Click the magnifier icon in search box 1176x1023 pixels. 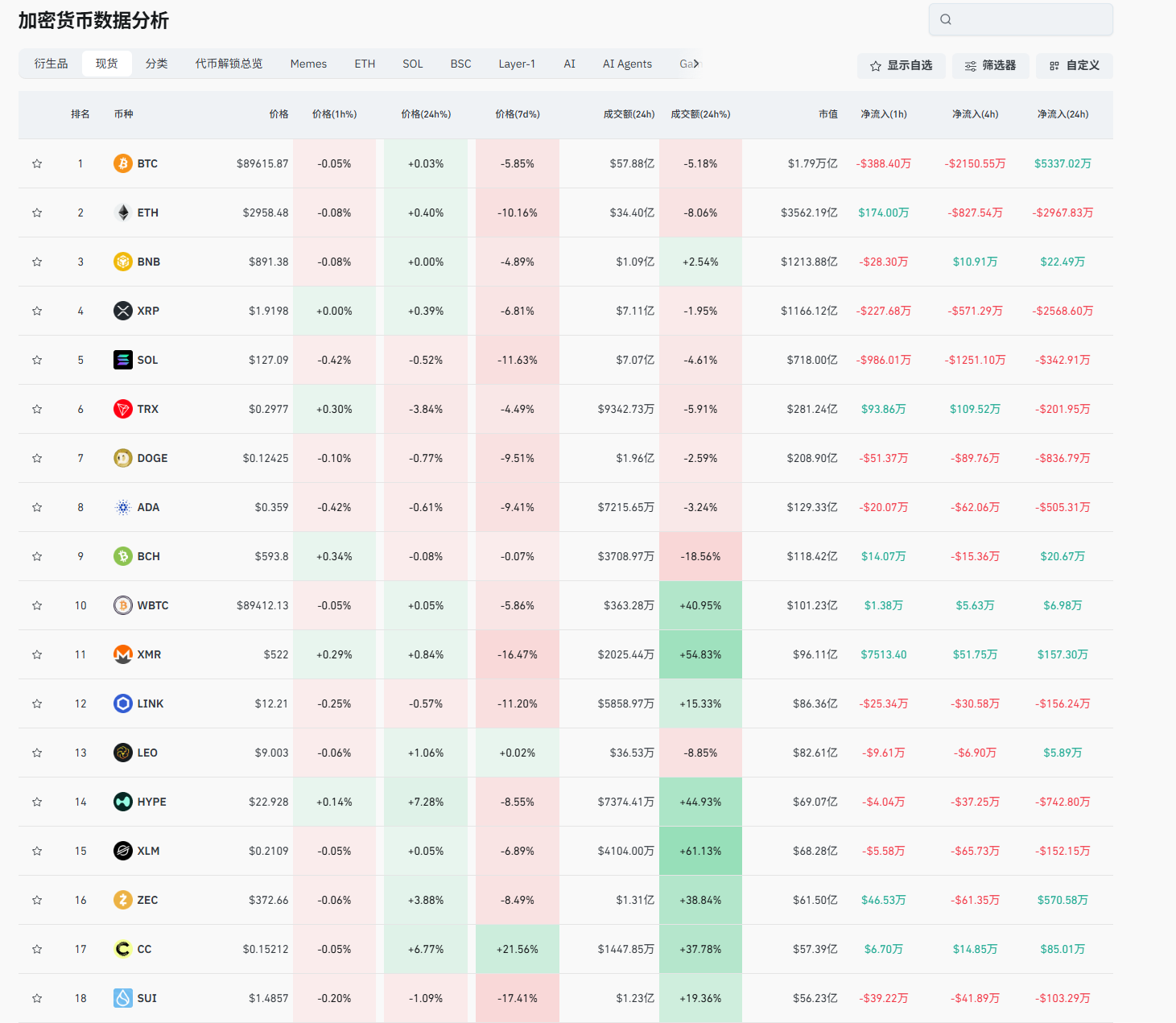[x=946, y=19]
